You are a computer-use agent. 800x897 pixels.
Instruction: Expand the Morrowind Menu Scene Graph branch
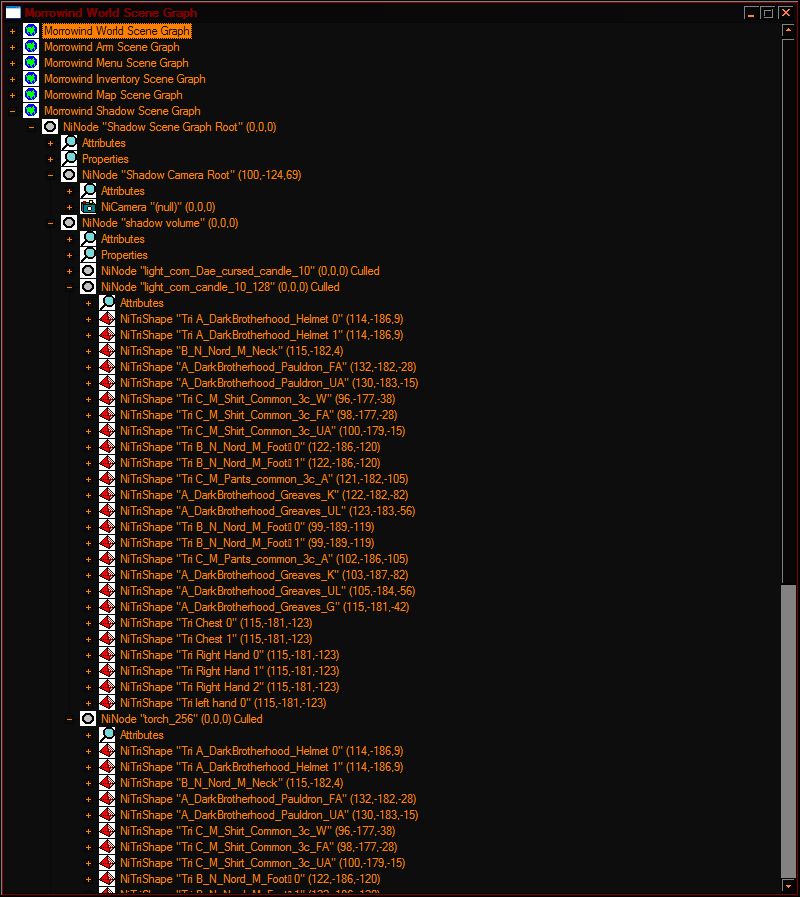click(x=12, y=63)
